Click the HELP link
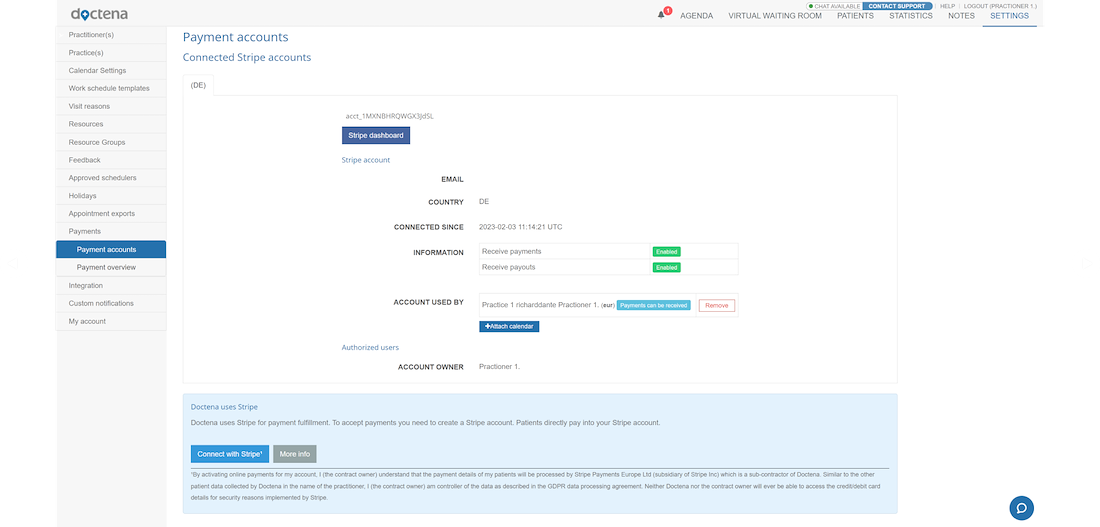Viewport: 1100px width, 527px height. tap(947, 6)
